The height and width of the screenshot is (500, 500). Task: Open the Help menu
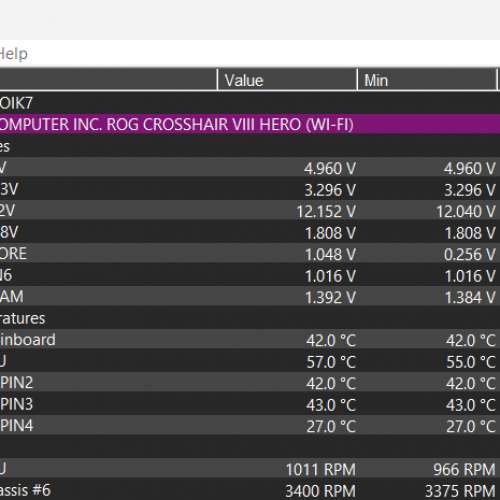(13, 54)
